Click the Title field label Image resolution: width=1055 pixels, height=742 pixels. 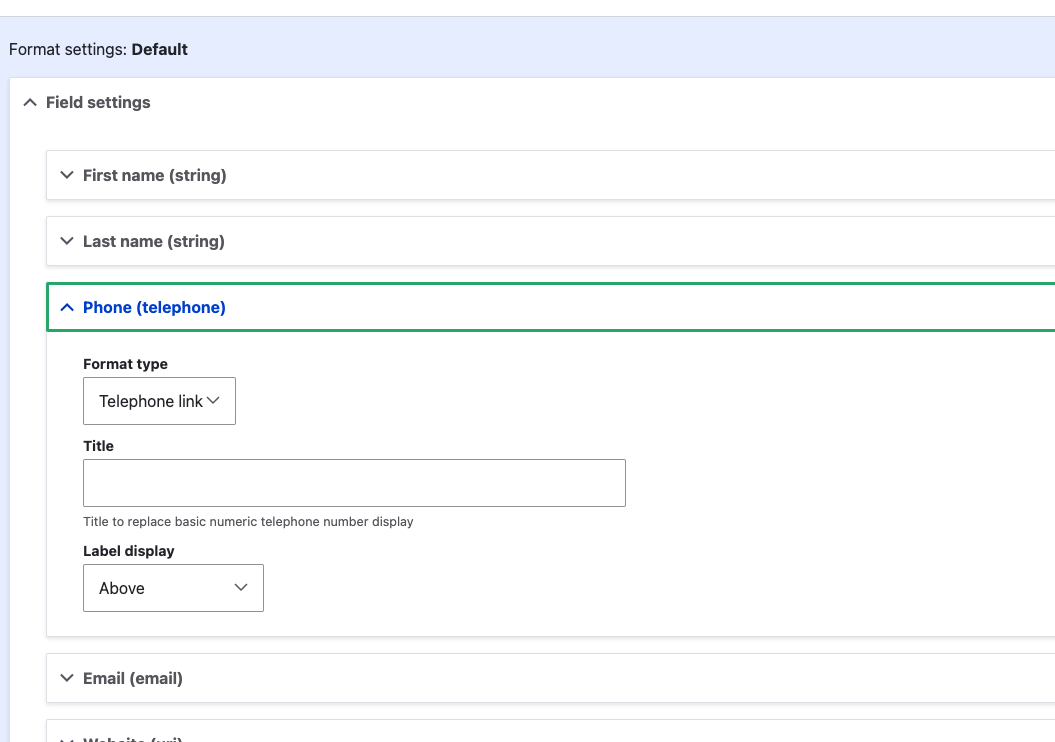[x=98, y=446]
